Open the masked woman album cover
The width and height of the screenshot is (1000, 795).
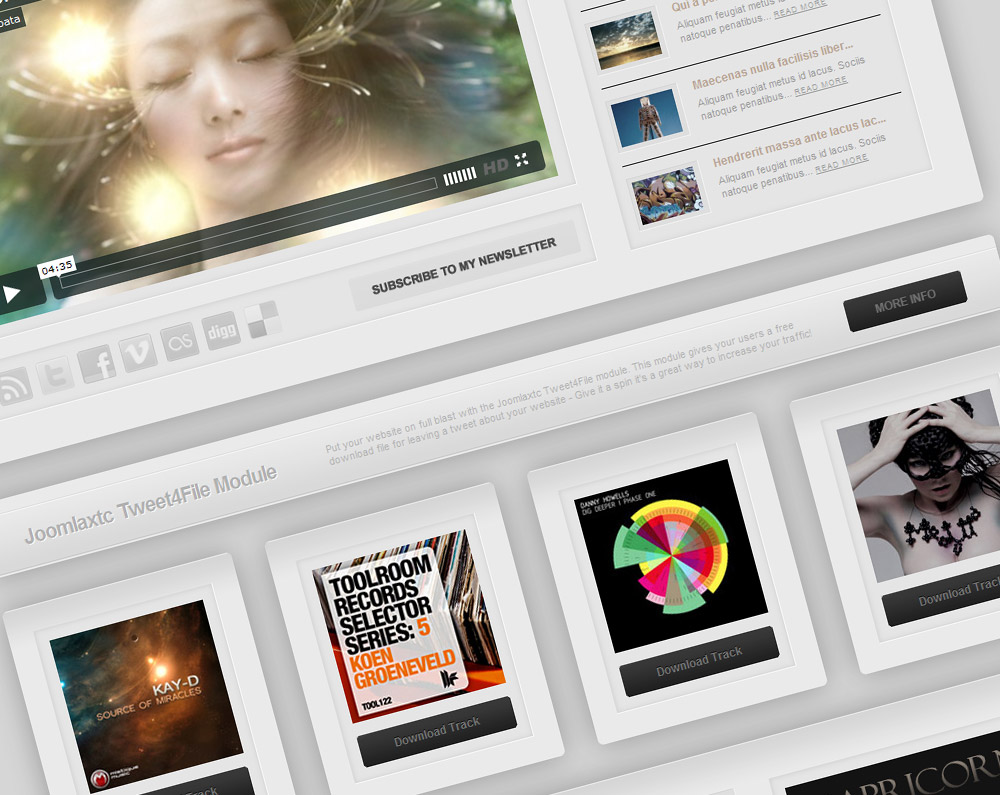tap(918, 488)
